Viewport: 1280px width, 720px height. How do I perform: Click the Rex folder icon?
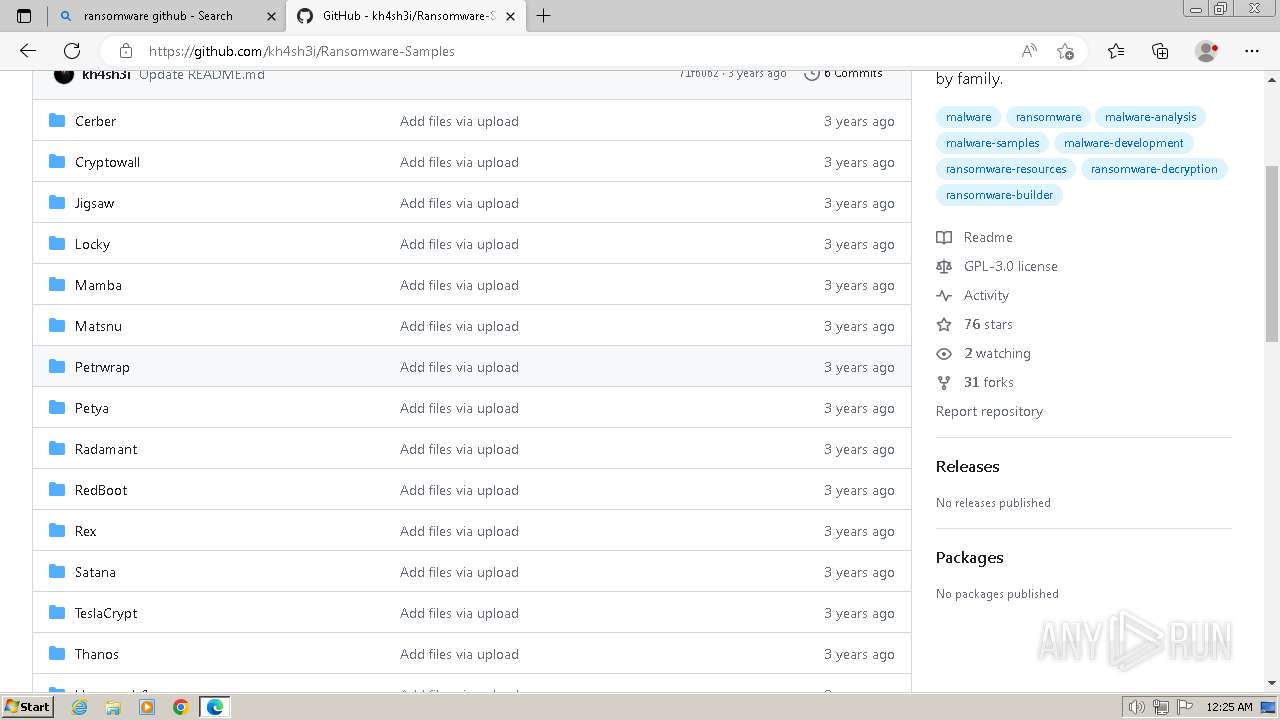point(57,531)
